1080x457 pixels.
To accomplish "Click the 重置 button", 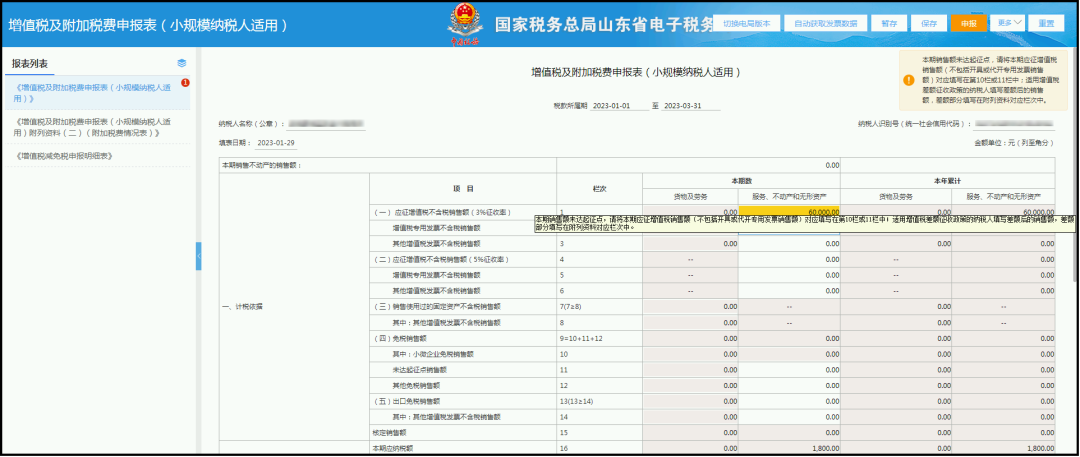I will pyautogui.click(x=1046, y=23).
